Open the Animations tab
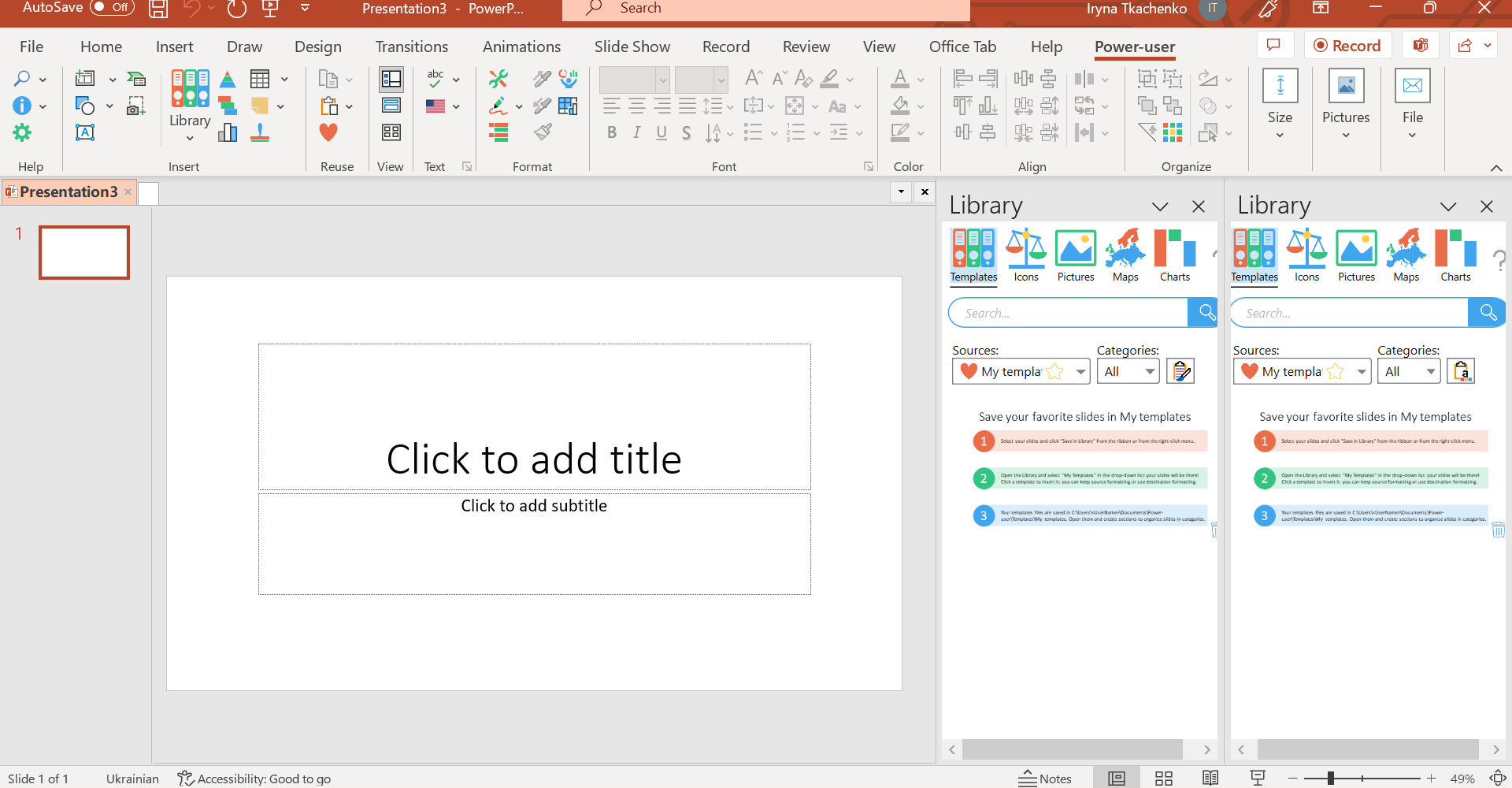Screen dimensions: 1512x788 click(521, 46)
